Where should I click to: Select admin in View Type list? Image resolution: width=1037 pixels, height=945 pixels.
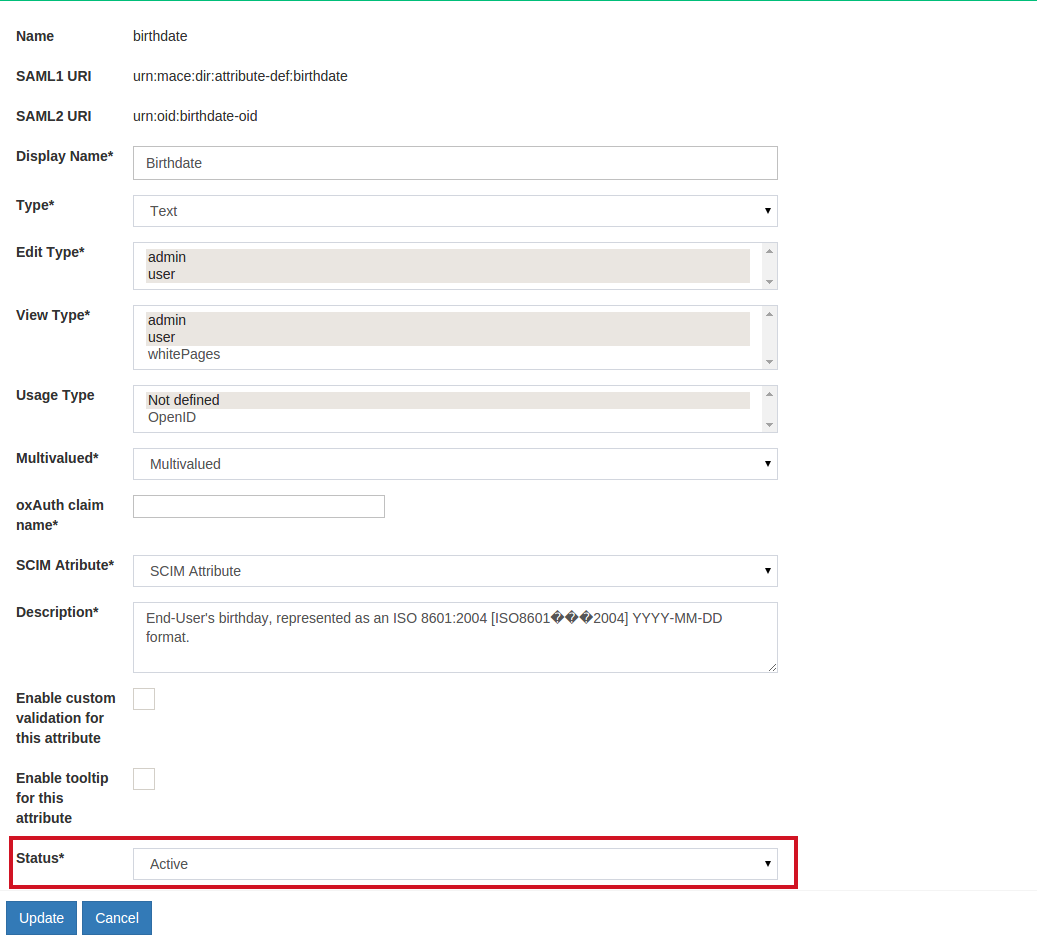coord(167,320)
